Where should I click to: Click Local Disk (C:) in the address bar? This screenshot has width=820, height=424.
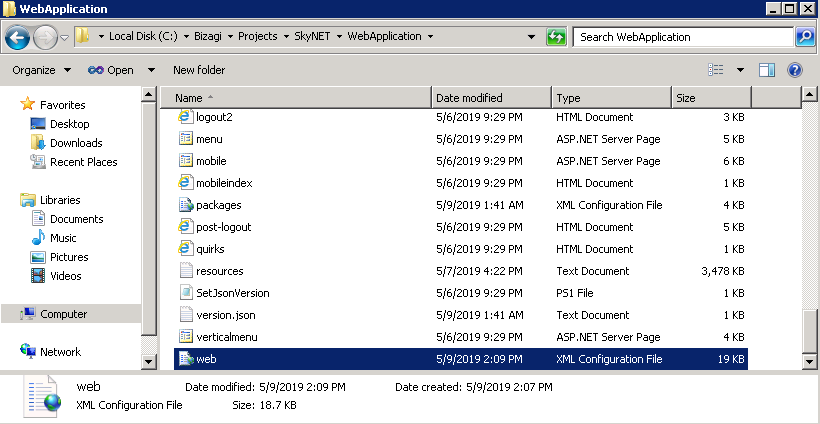pos(143,36)
